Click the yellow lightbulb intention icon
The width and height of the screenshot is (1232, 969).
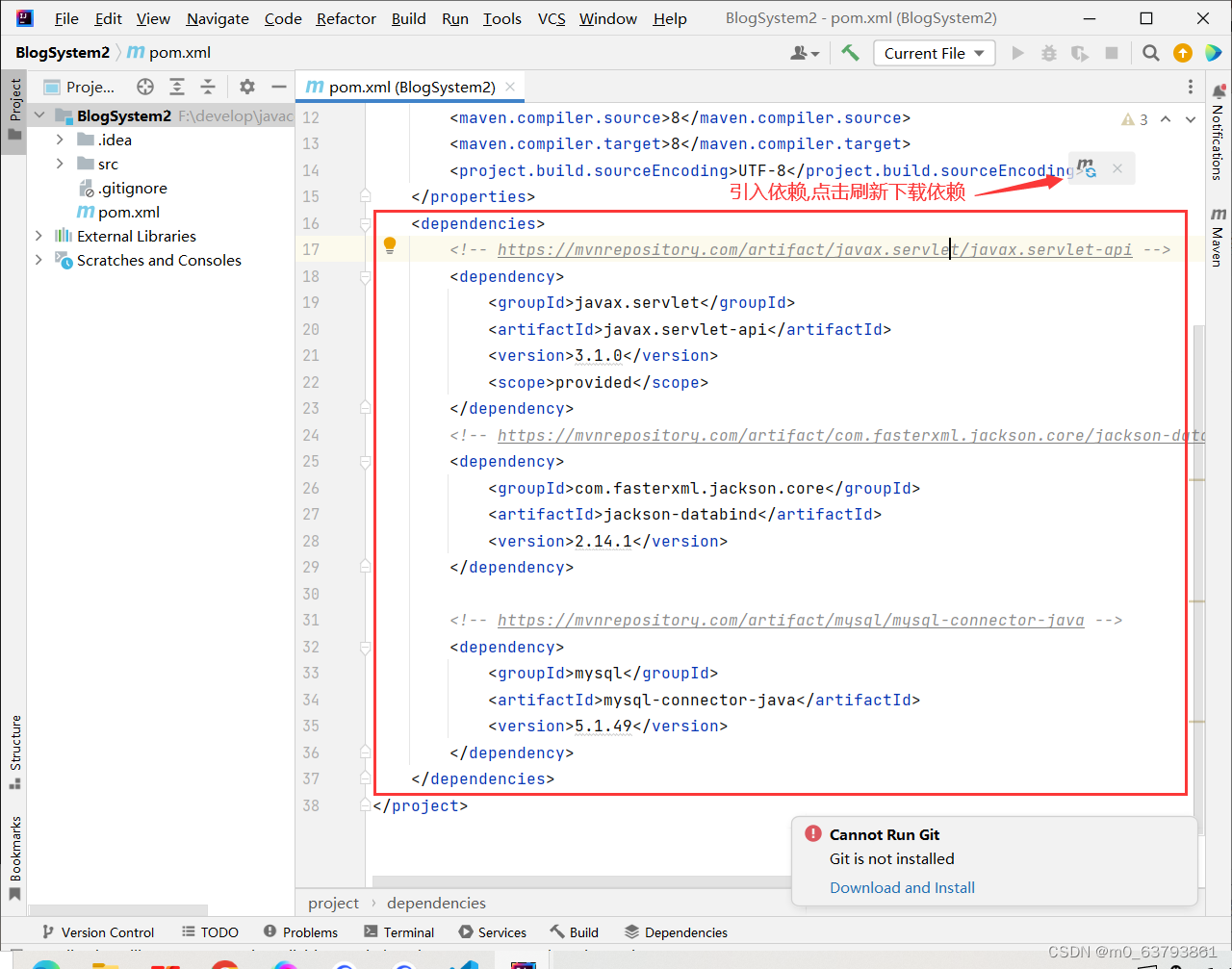390,246
